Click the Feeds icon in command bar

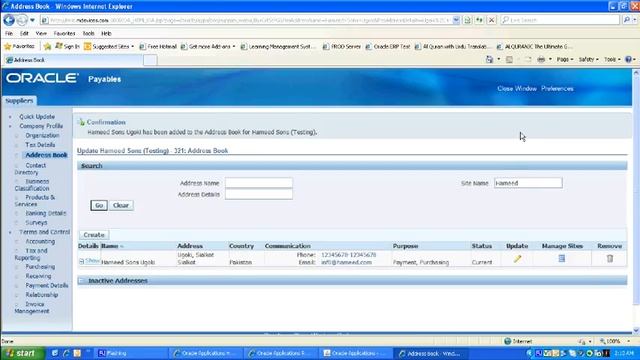[509, 60]
